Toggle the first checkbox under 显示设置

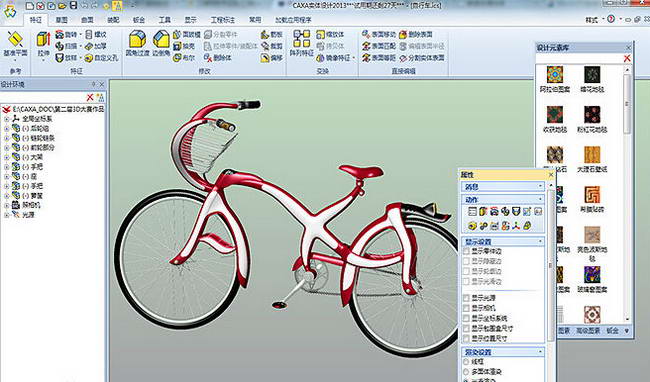(x=466, y=251)
